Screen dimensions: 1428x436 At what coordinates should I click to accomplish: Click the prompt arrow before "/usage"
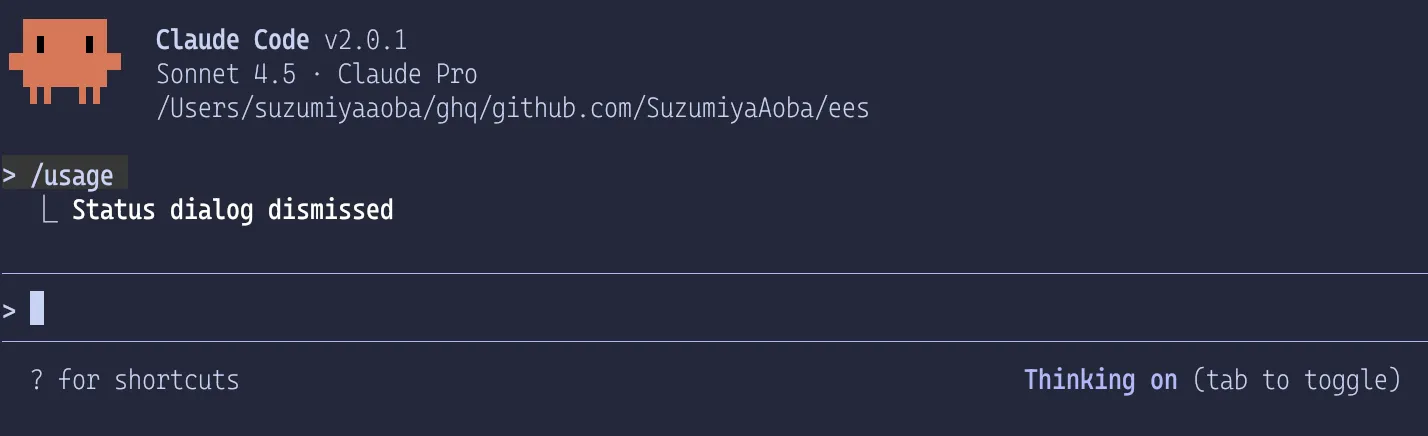coord(9,176)
